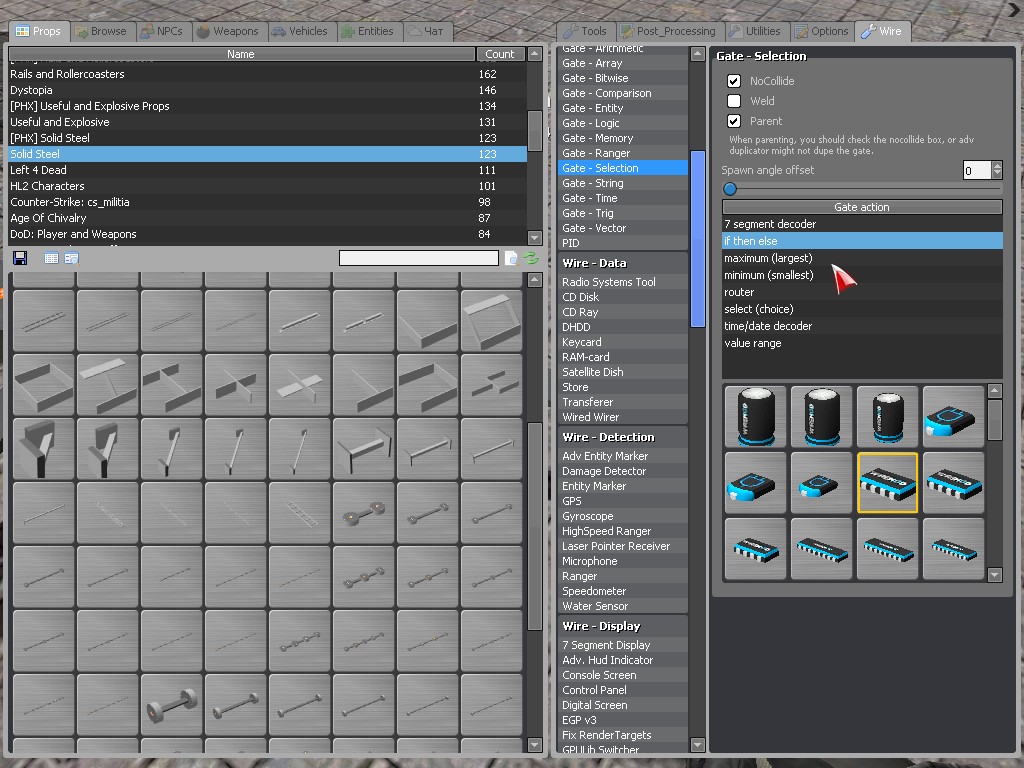Viewport: 1024px width, 768px height.
Task: Choose the 'select (choice)' gate action
Action: click(758, 309)
